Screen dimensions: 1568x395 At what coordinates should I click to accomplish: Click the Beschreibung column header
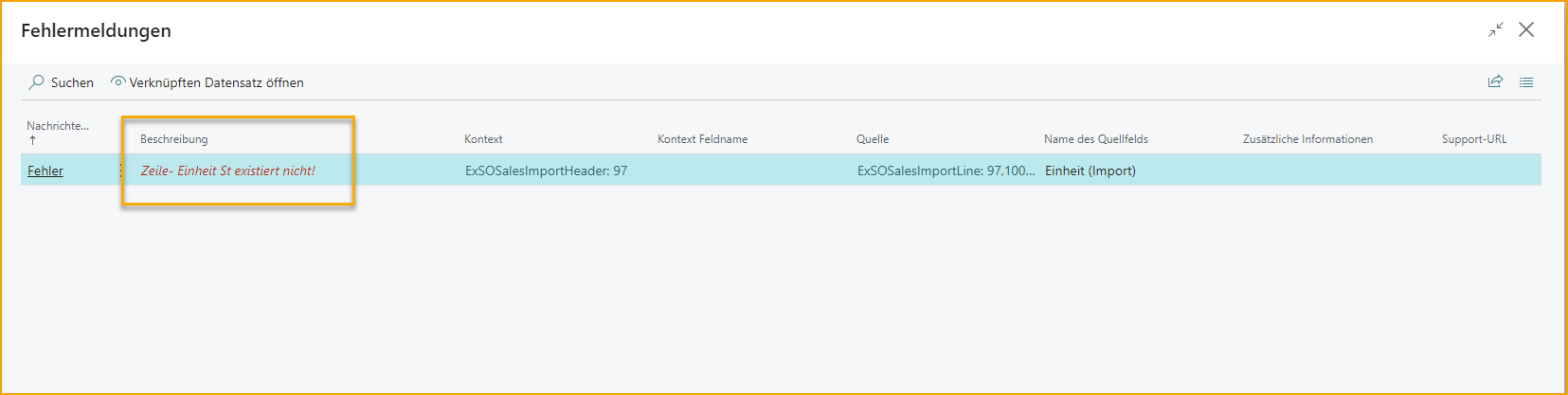coord(173,139)
